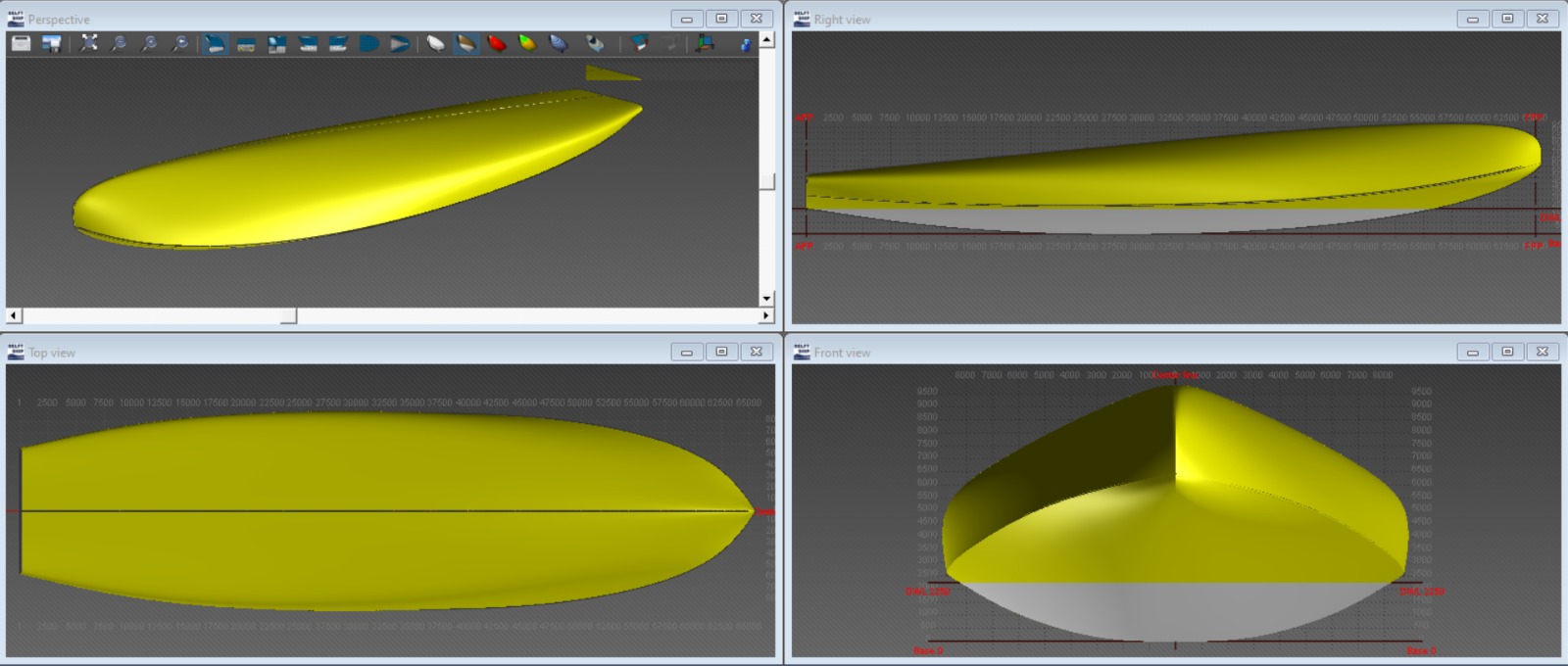This screenshot has height=666, width=1568.
Task: Click the zoom extents icon
Action: [x=89, y=43]
